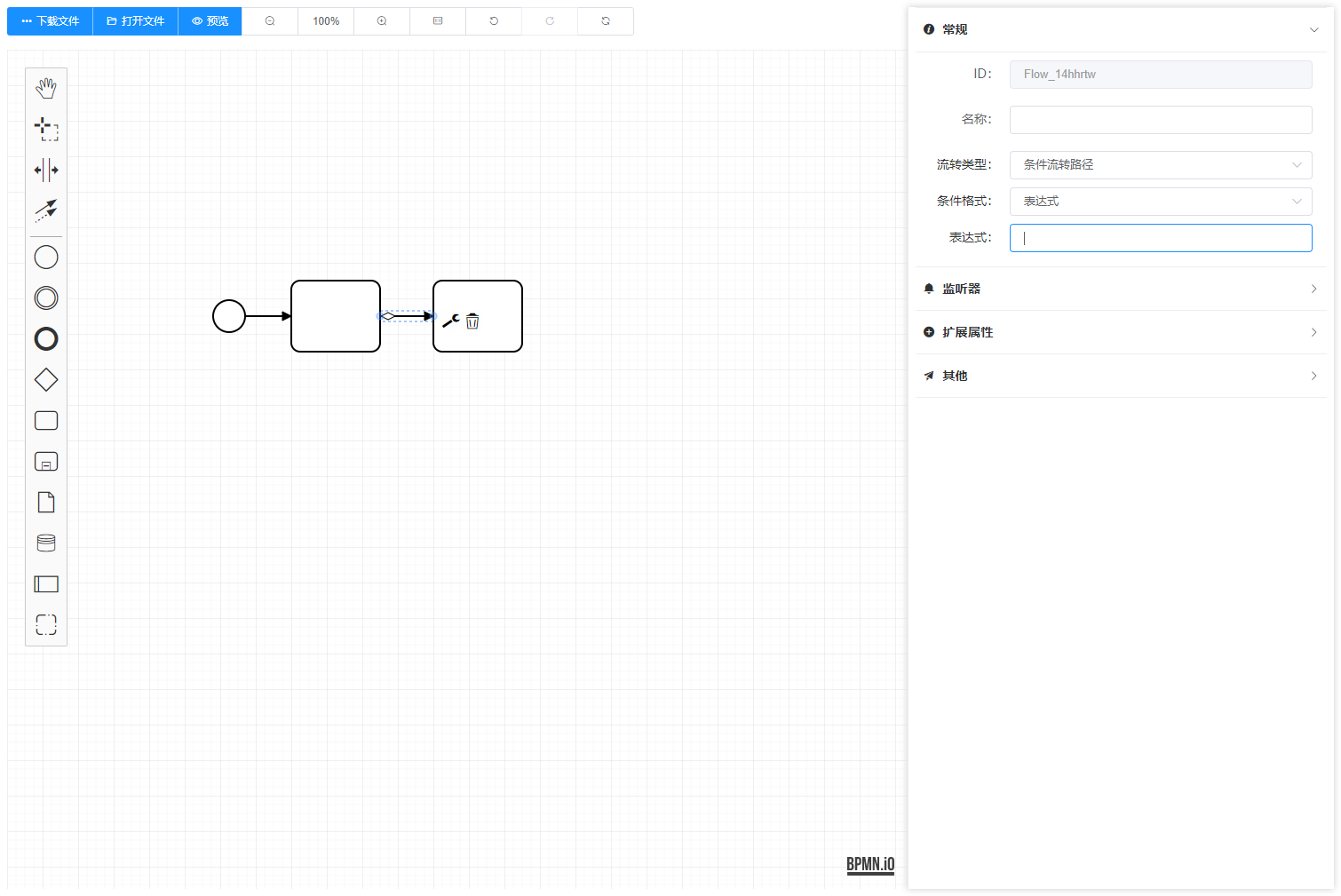Create a pool/participant from palette

tap(46, 584)
